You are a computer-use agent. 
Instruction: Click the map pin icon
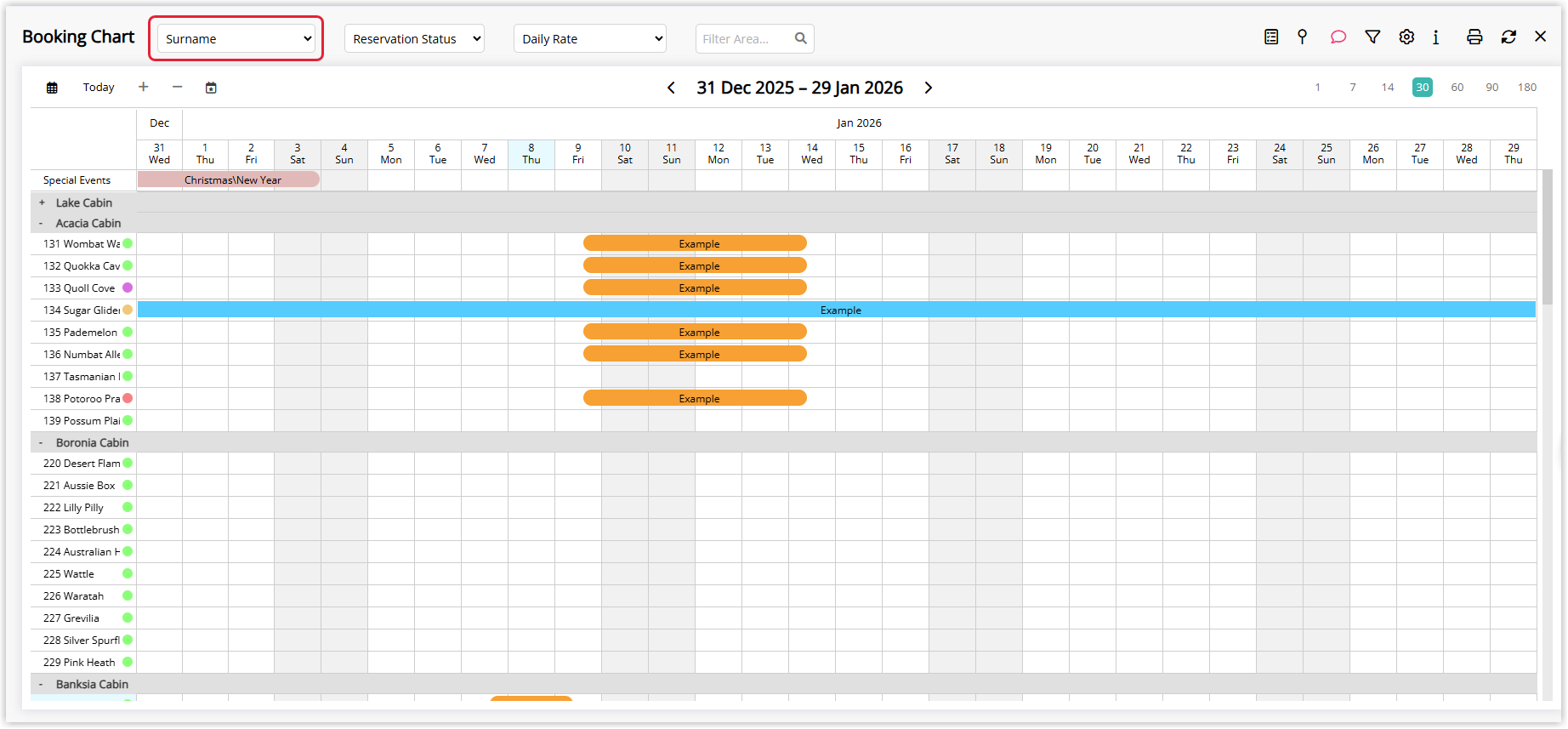pyautogui.click(x=1302, y=37)
